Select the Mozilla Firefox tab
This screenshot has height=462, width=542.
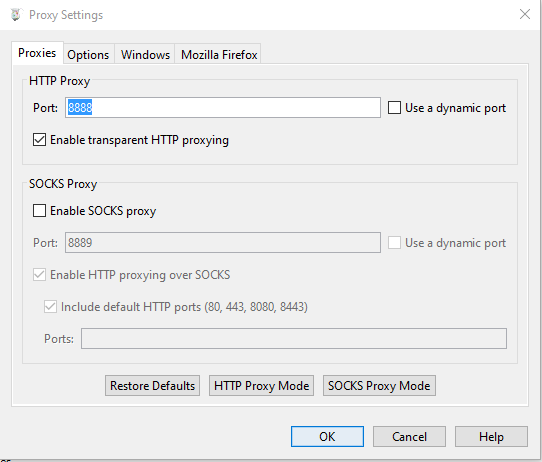219,55
